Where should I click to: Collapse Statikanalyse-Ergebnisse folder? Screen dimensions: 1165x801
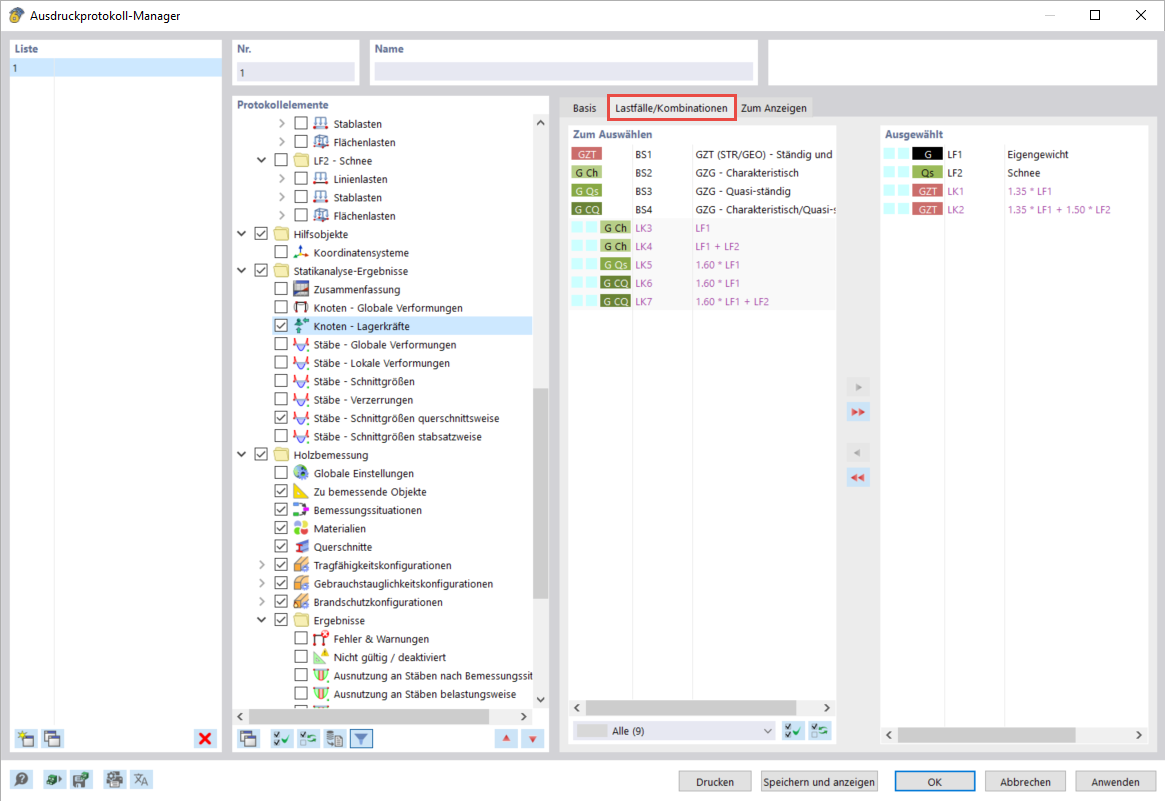tap(241, 271)
